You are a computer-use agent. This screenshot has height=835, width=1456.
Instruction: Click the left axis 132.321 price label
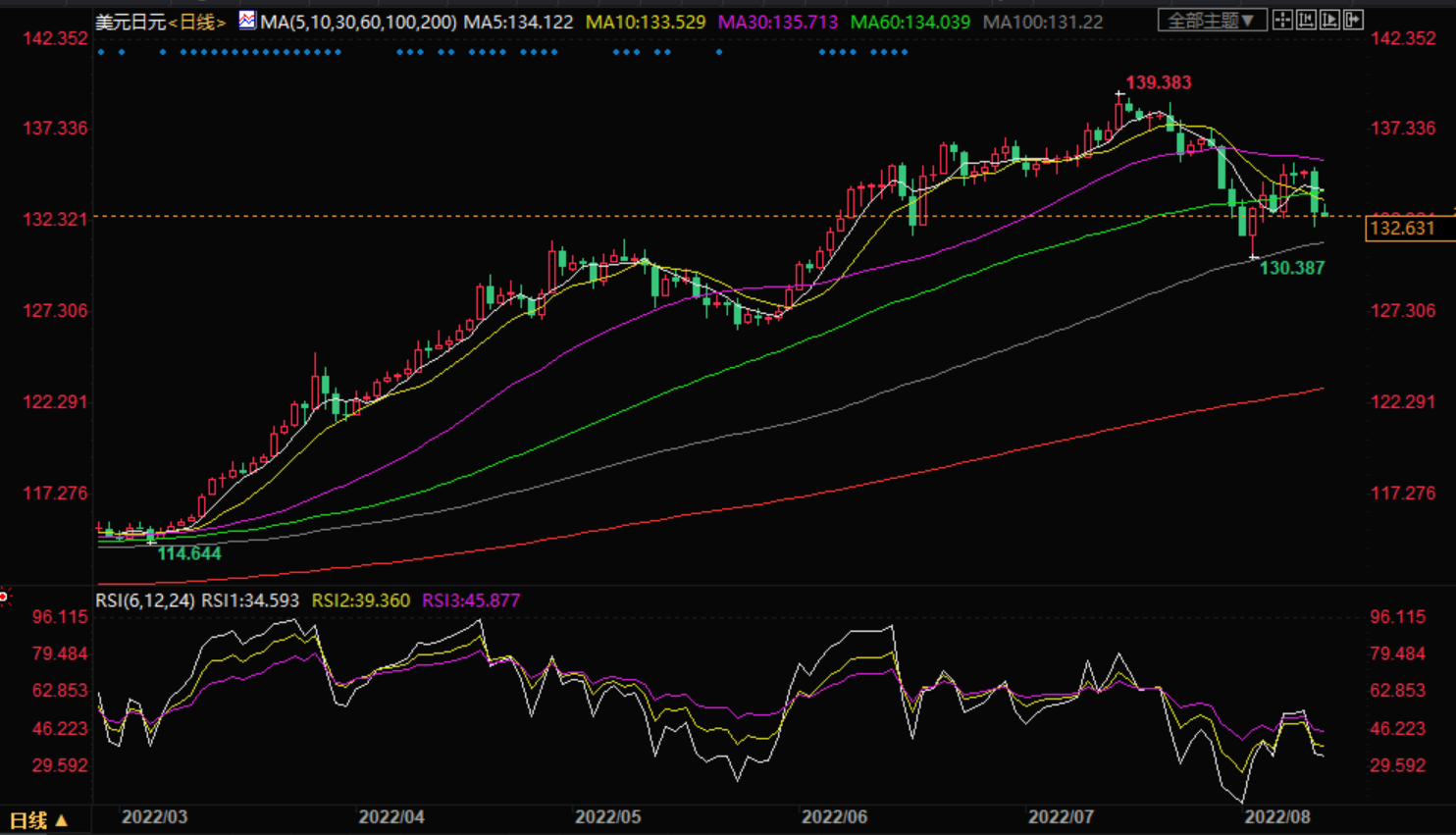[x=55, y=220]
